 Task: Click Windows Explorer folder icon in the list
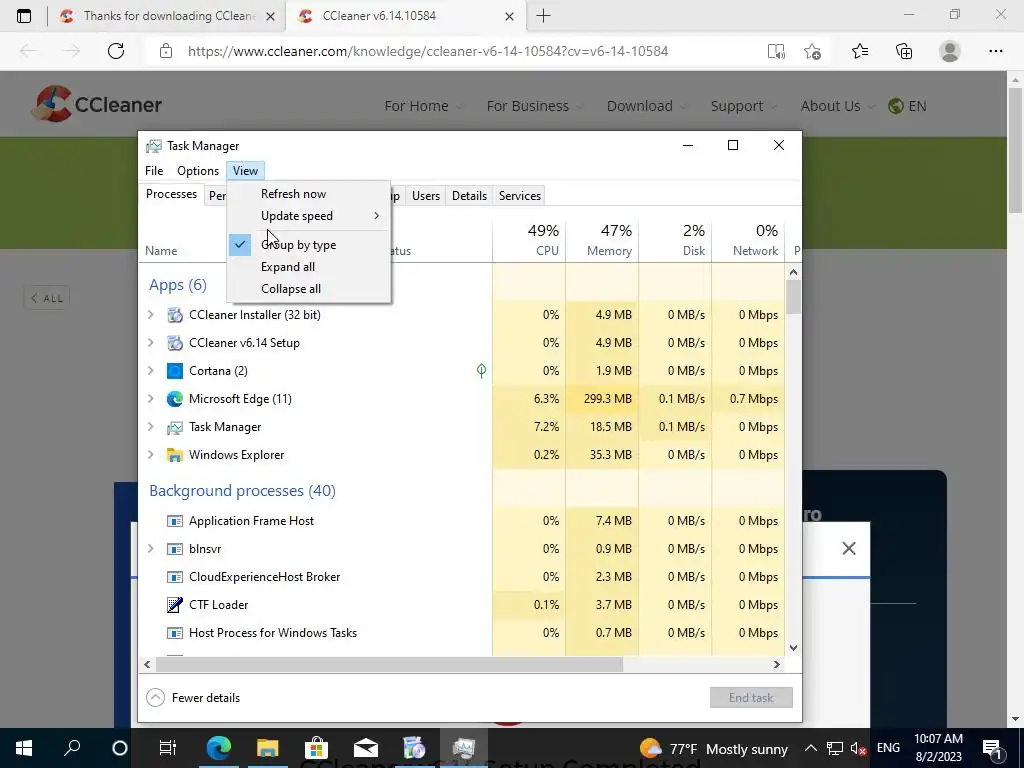click(174, 455)
